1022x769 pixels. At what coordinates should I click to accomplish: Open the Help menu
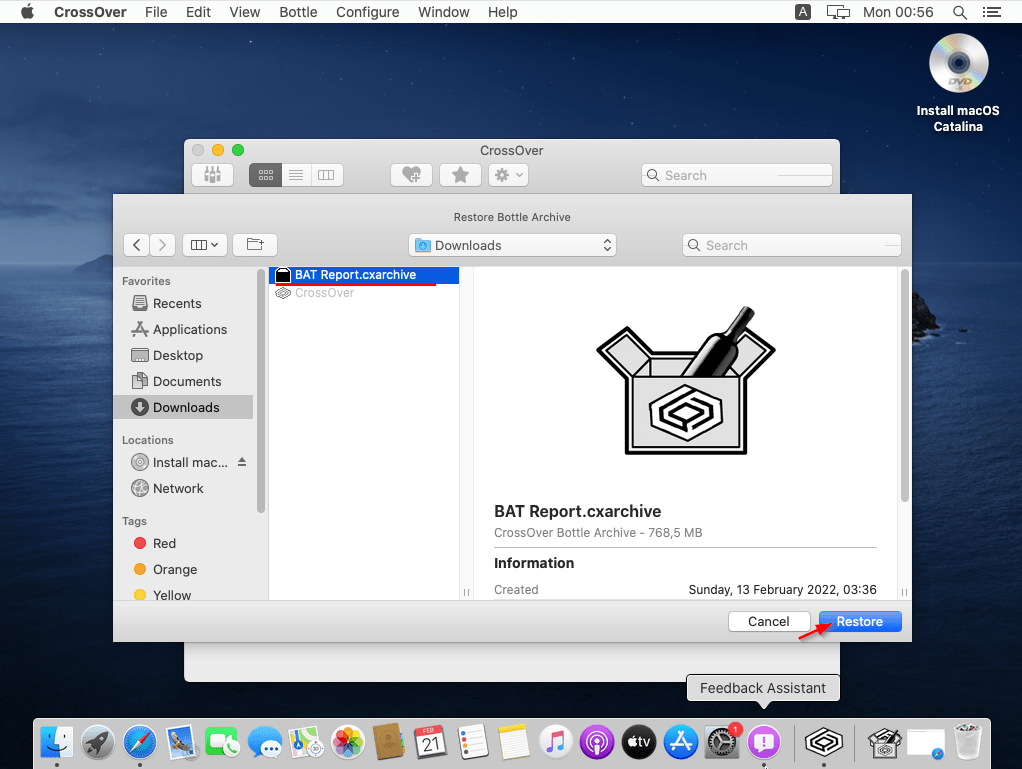coord(503,12)
